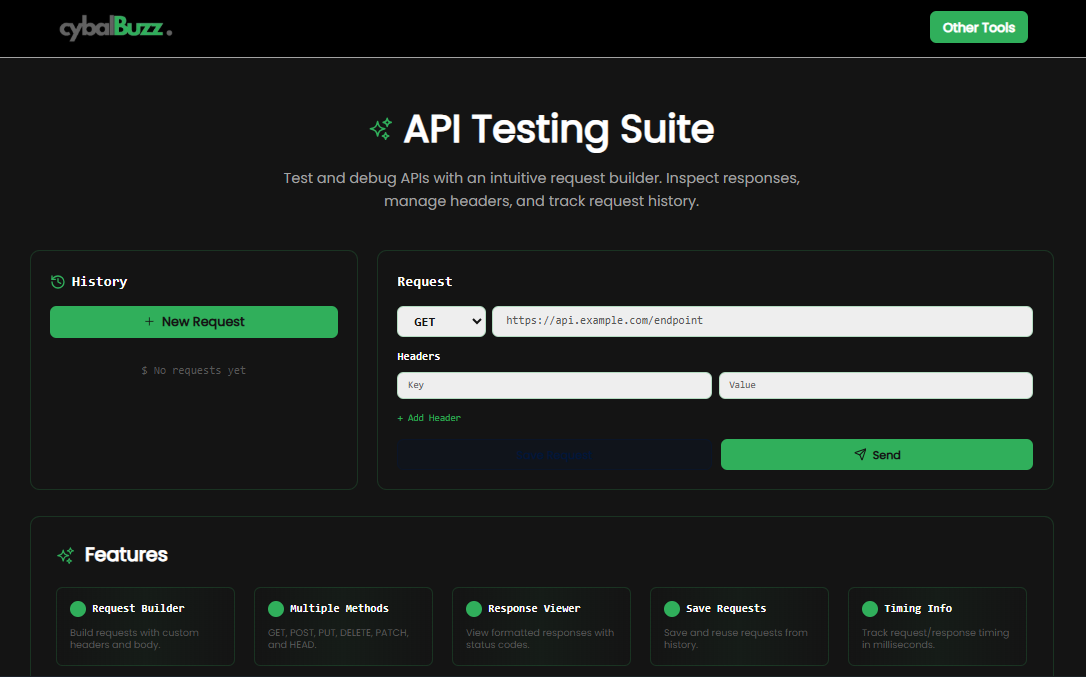Click the green dot on Request Builder card

(x=77, y=608)
